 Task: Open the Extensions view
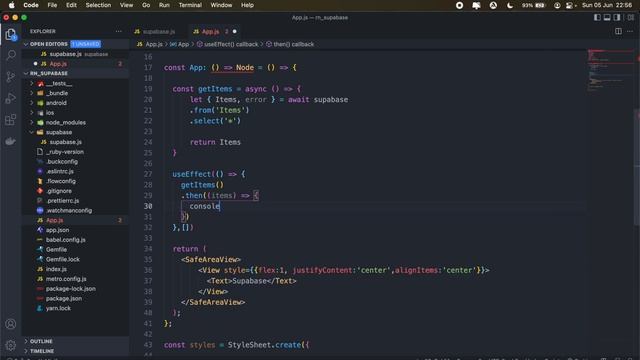(11, 120)
